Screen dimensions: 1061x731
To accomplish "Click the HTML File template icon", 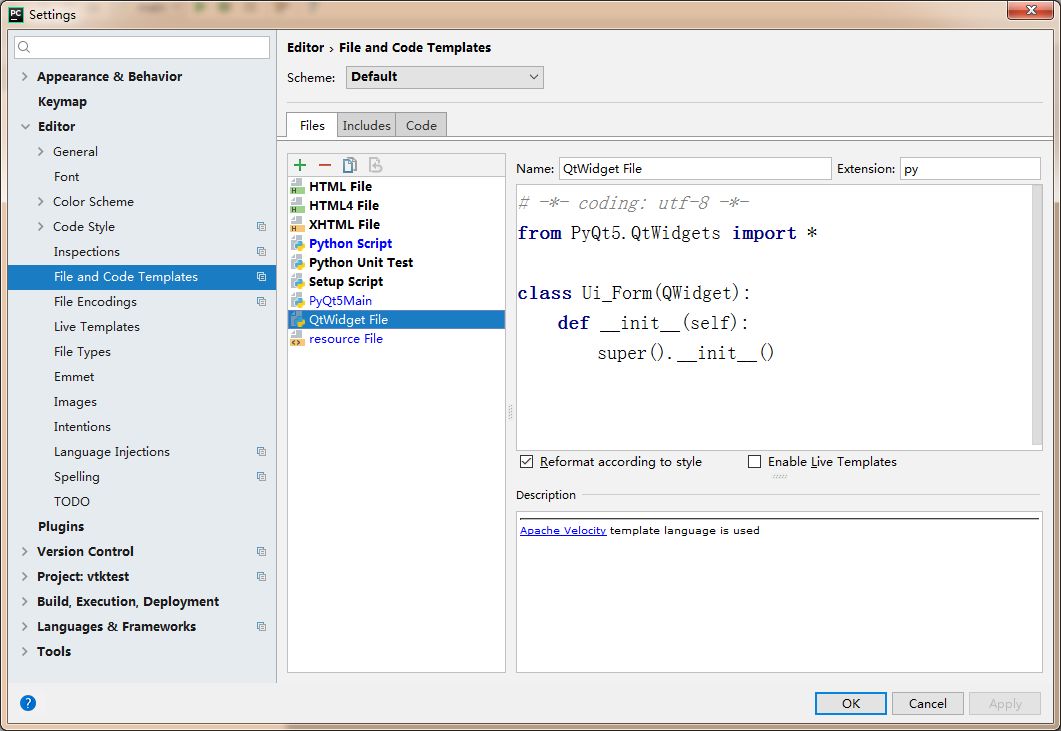I will (297, 186).
